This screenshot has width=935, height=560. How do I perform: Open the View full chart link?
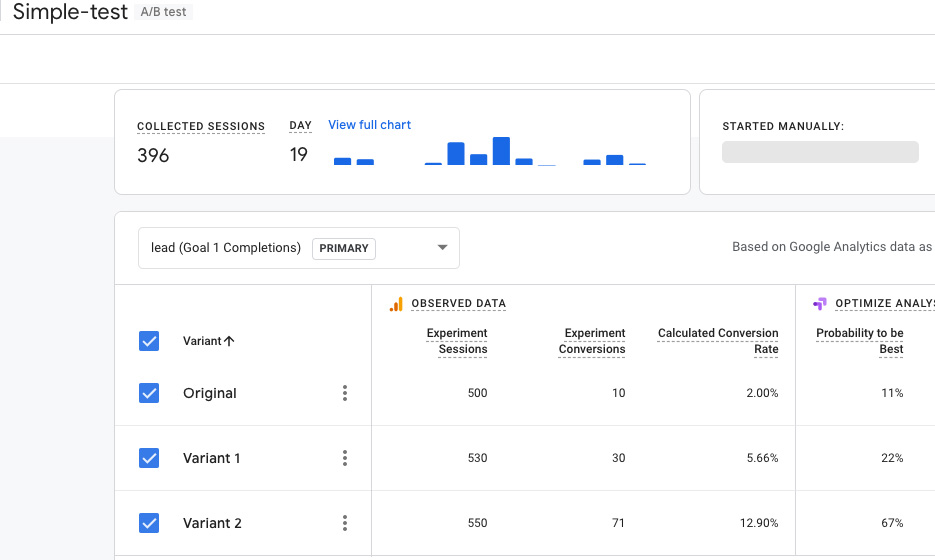click(x=369, y=125)
